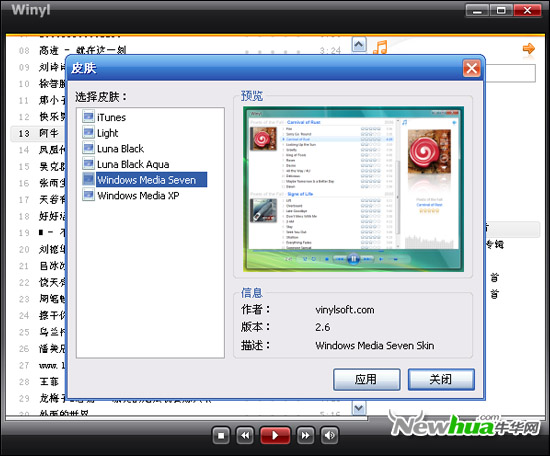
Task: Start playback with the red play button
Action: (275, 435)
